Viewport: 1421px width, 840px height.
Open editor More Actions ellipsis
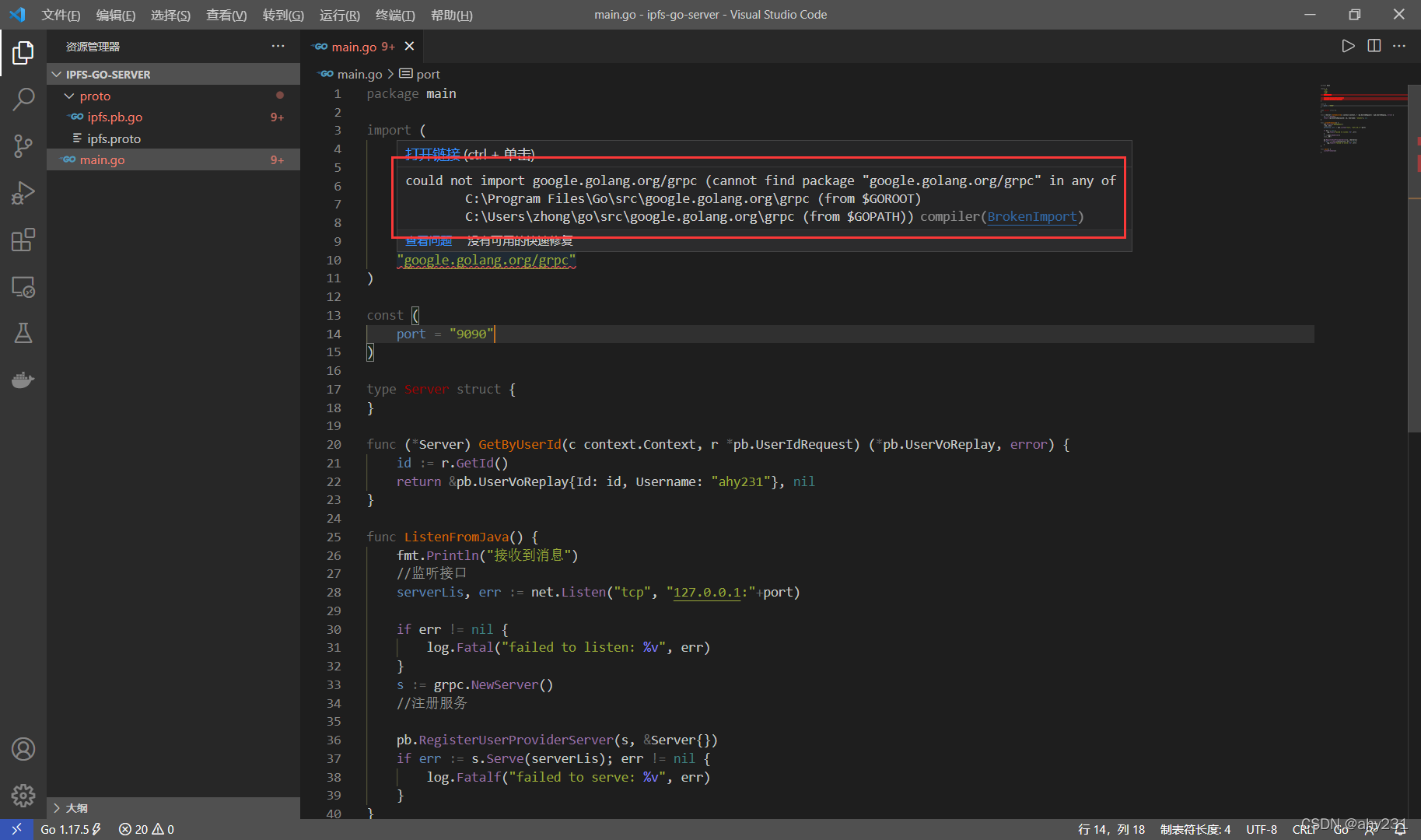point(1399,46)
